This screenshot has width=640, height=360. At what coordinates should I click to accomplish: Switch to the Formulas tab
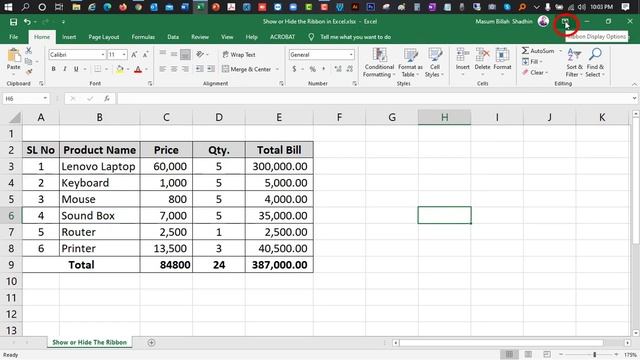[143, 37]
